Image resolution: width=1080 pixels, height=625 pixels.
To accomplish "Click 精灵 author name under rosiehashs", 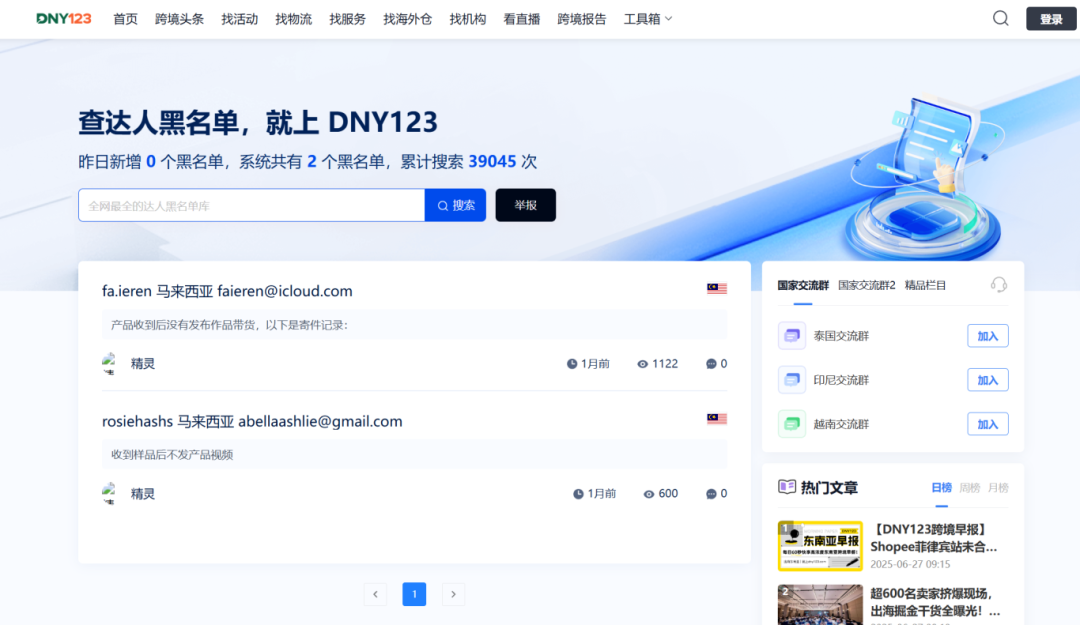I will 143,494.
